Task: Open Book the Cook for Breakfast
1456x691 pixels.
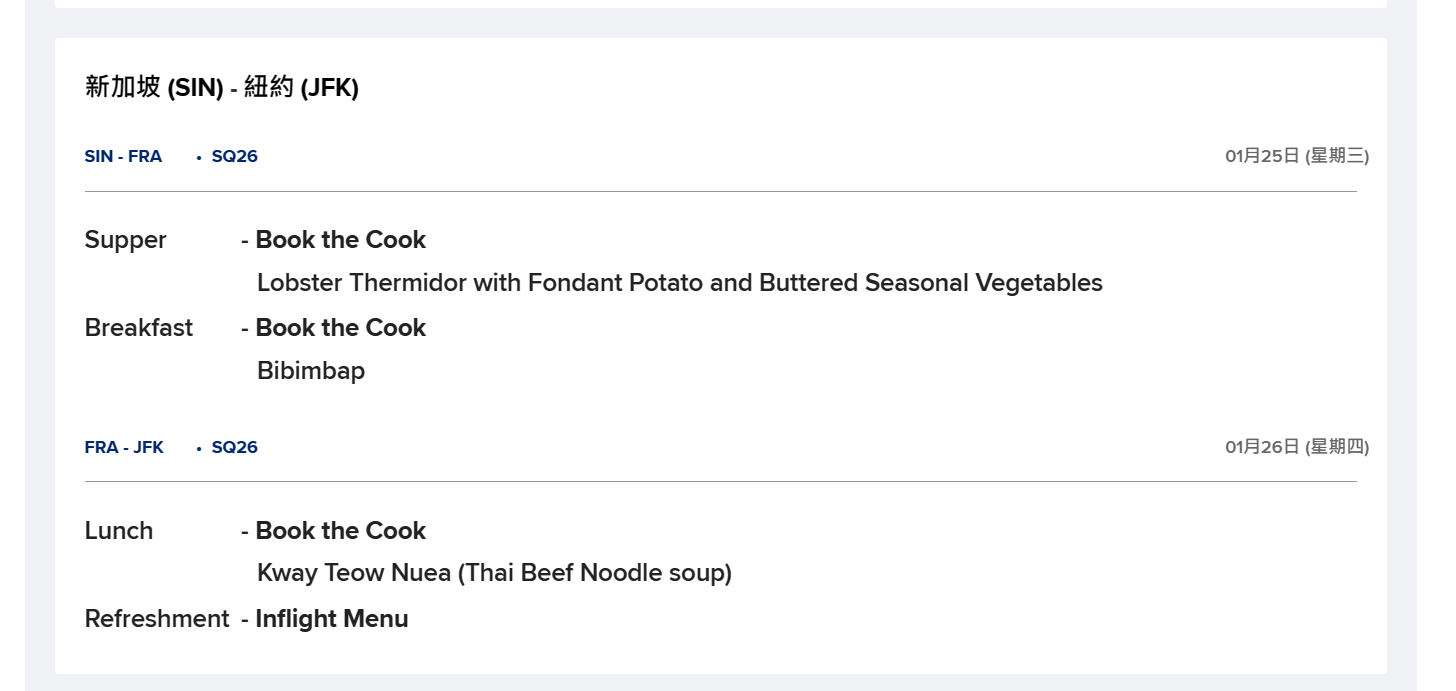Action: [x=340, y=328]
